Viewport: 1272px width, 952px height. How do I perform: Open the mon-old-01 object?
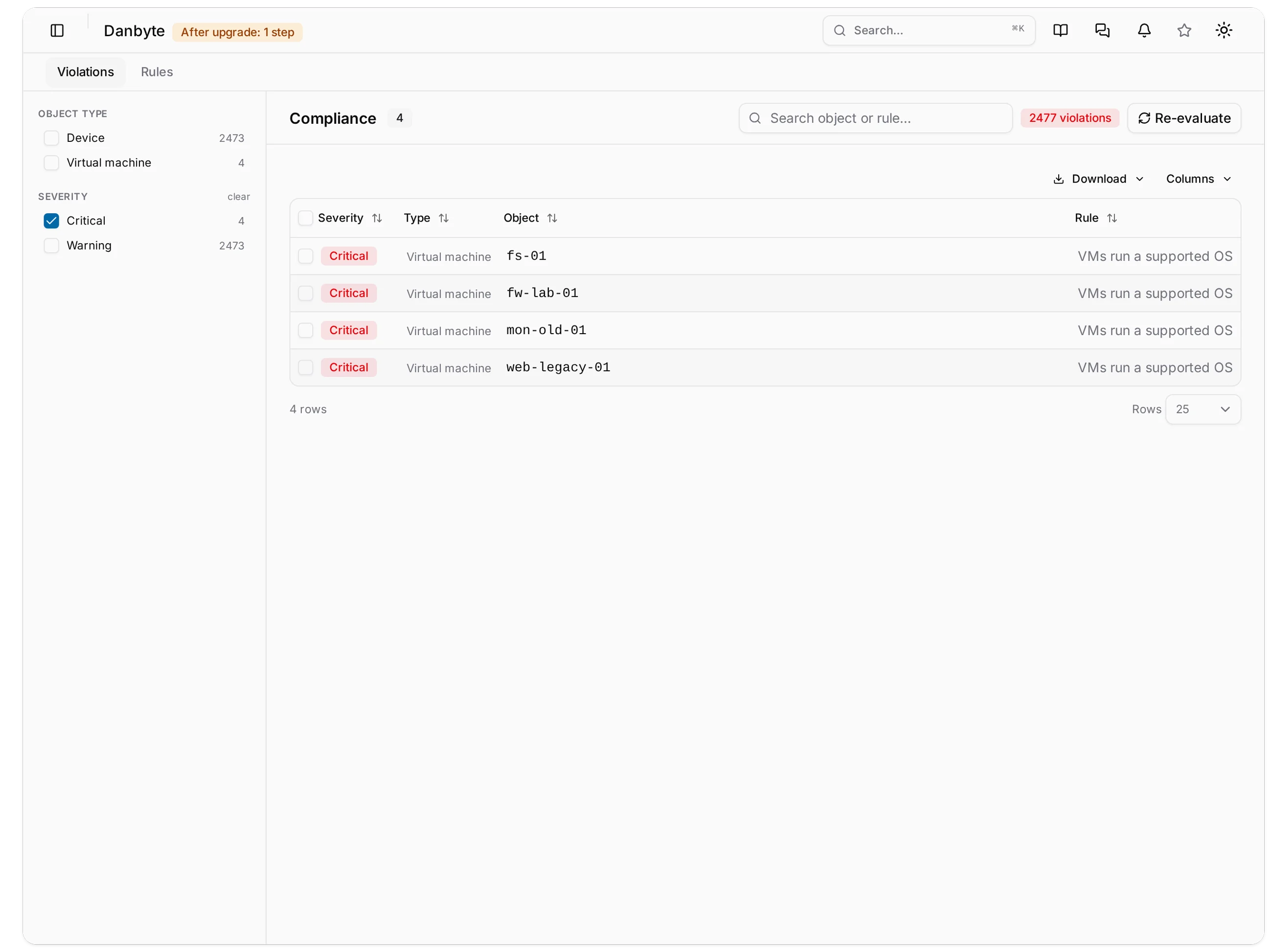click(546, 330)
